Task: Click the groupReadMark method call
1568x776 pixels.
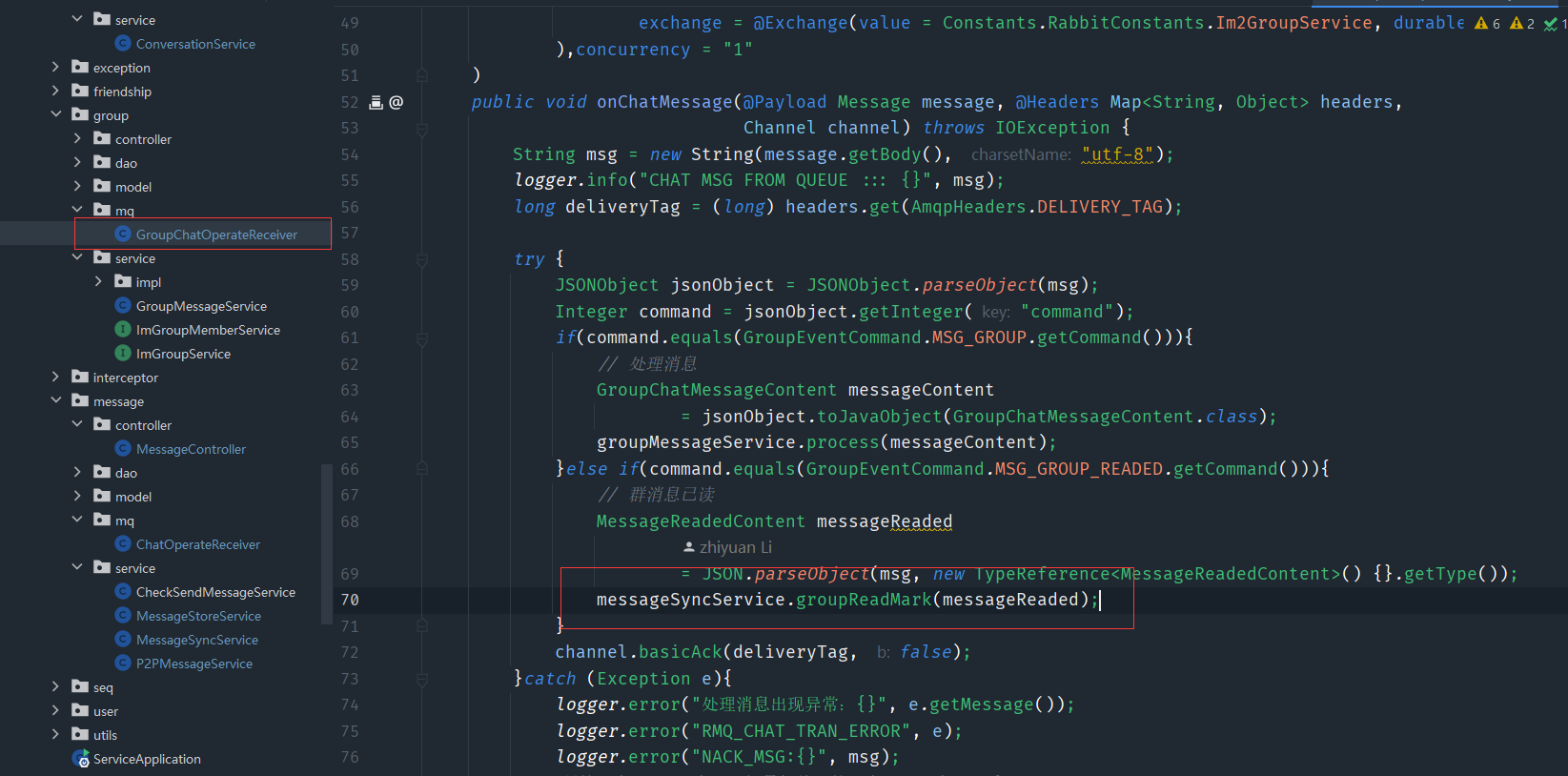Action: (x=864, y=600)
